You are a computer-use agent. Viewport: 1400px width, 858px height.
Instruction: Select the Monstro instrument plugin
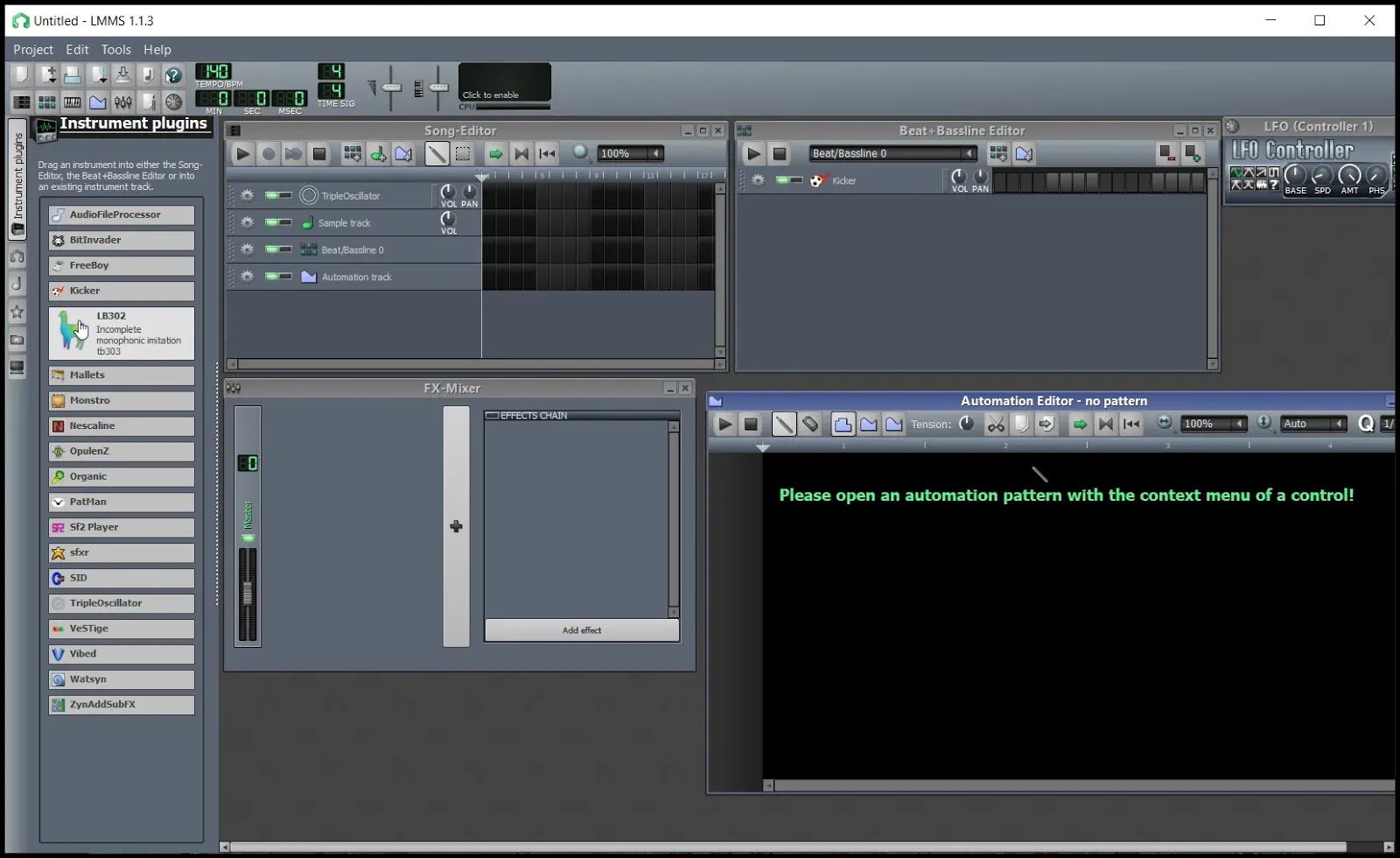coord(122,401)
